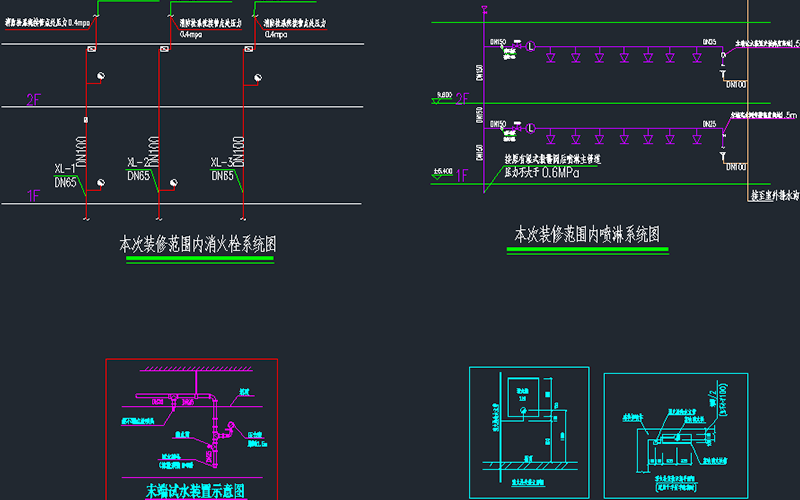Click the fire hydrant system diagram title
The height and width of the screenshot is (500, 800).
point(197,243)
